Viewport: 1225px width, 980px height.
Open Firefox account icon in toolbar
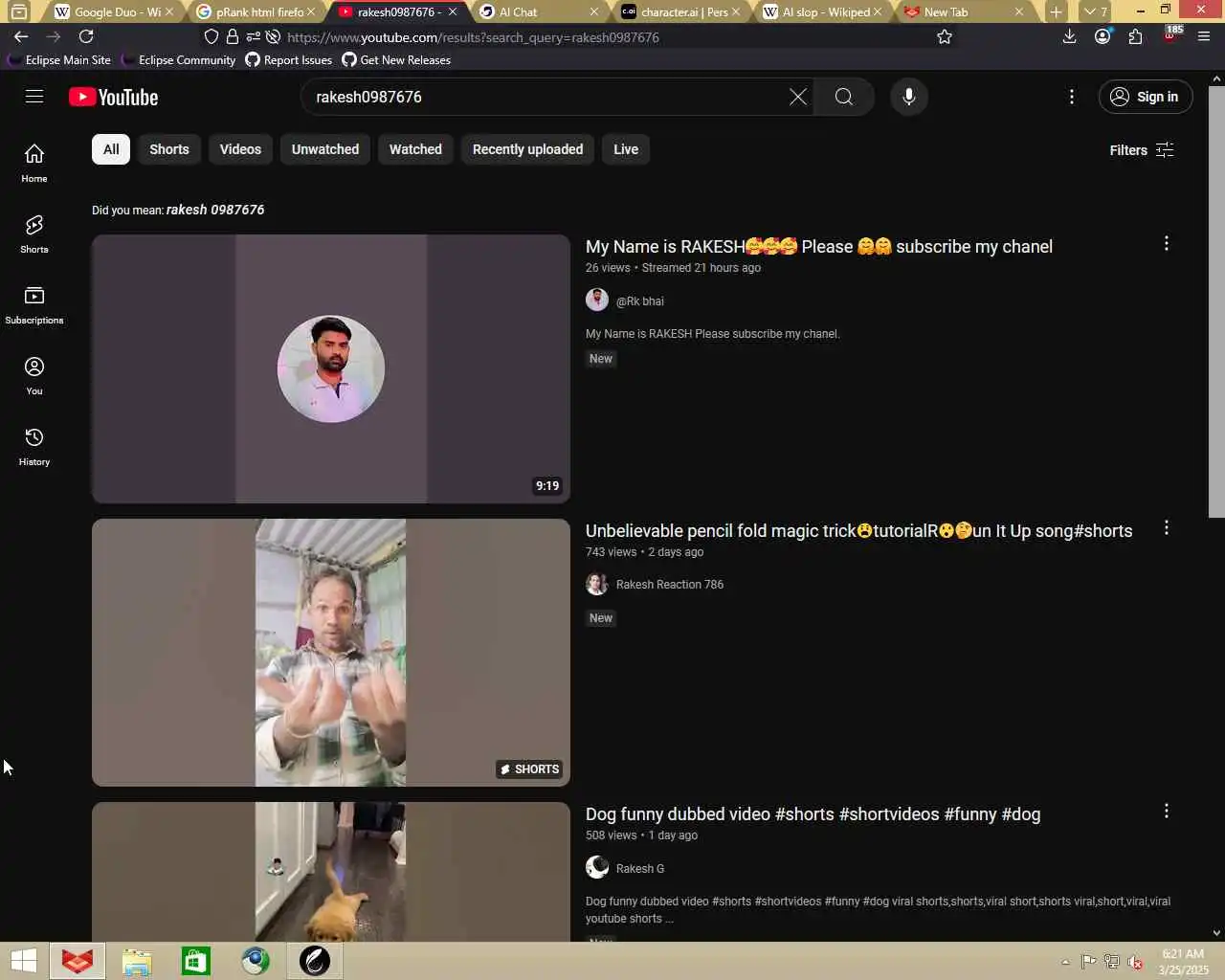pos(1102,36)
